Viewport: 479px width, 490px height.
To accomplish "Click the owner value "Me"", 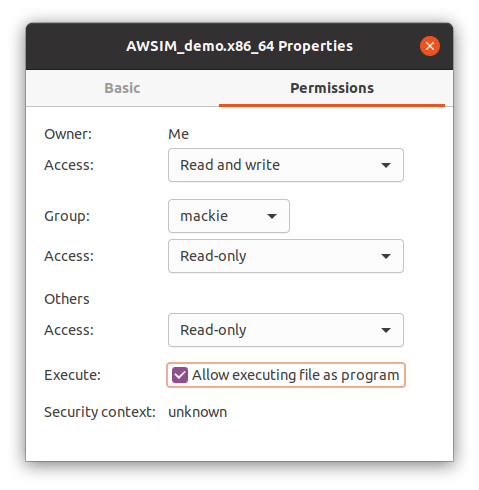I will (x=178, y=134).
